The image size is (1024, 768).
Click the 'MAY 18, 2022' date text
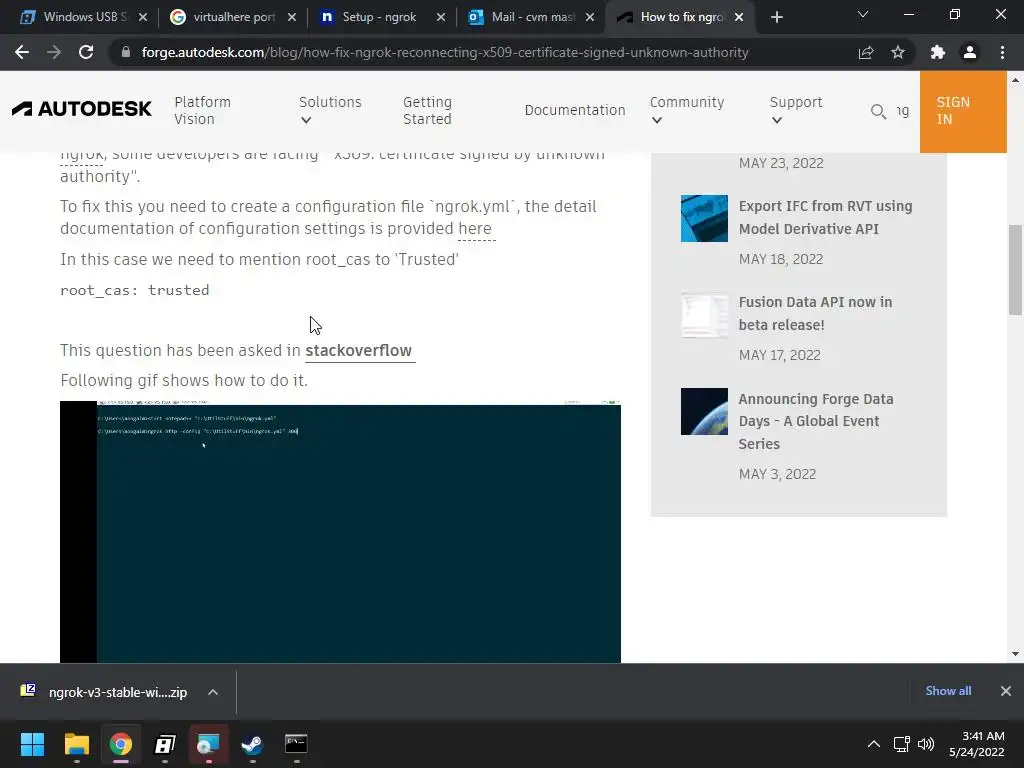click(x=781, y=259)
